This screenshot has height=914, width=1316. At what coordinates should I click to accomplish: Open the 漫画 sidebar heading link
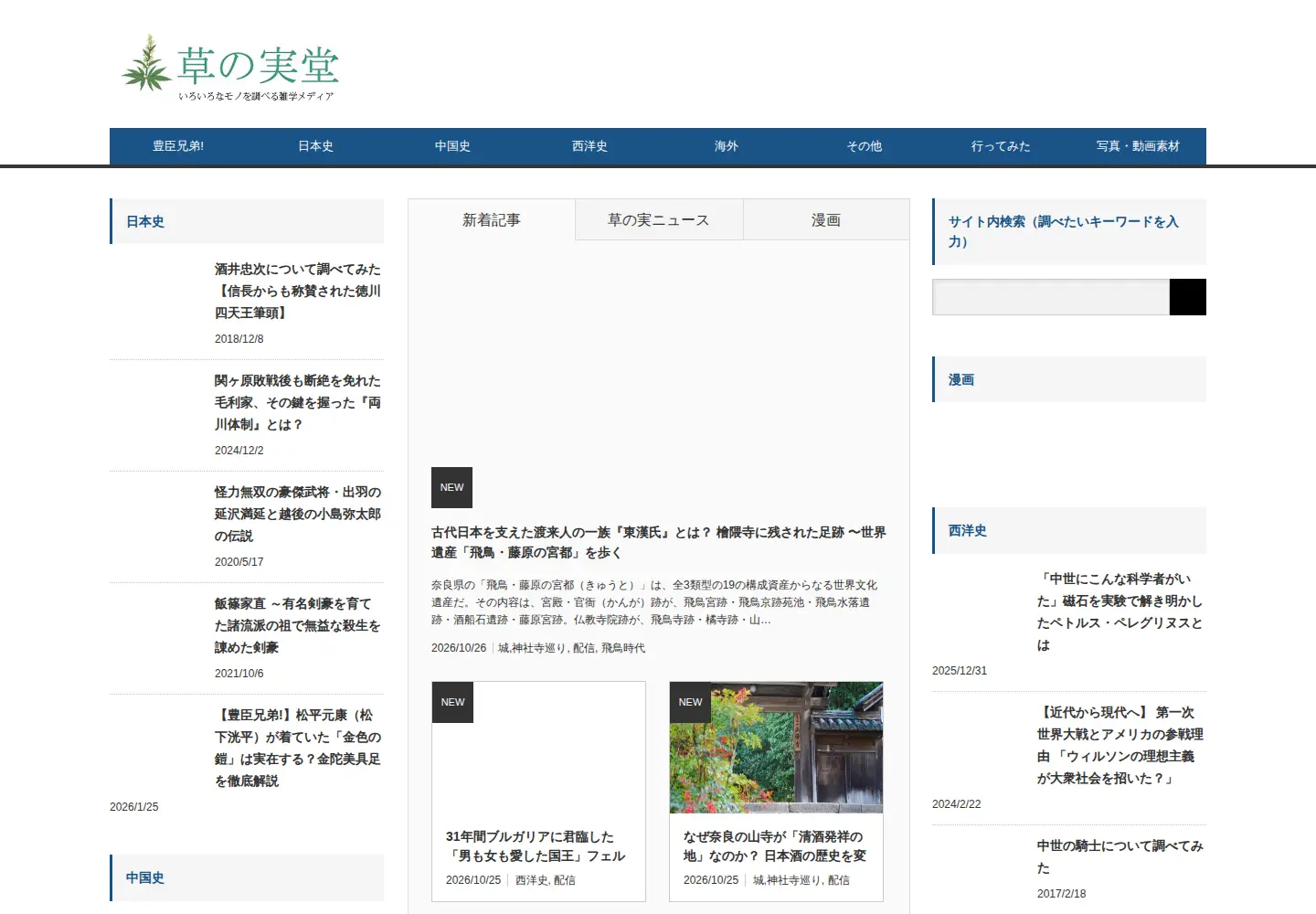tap(961, 379)
